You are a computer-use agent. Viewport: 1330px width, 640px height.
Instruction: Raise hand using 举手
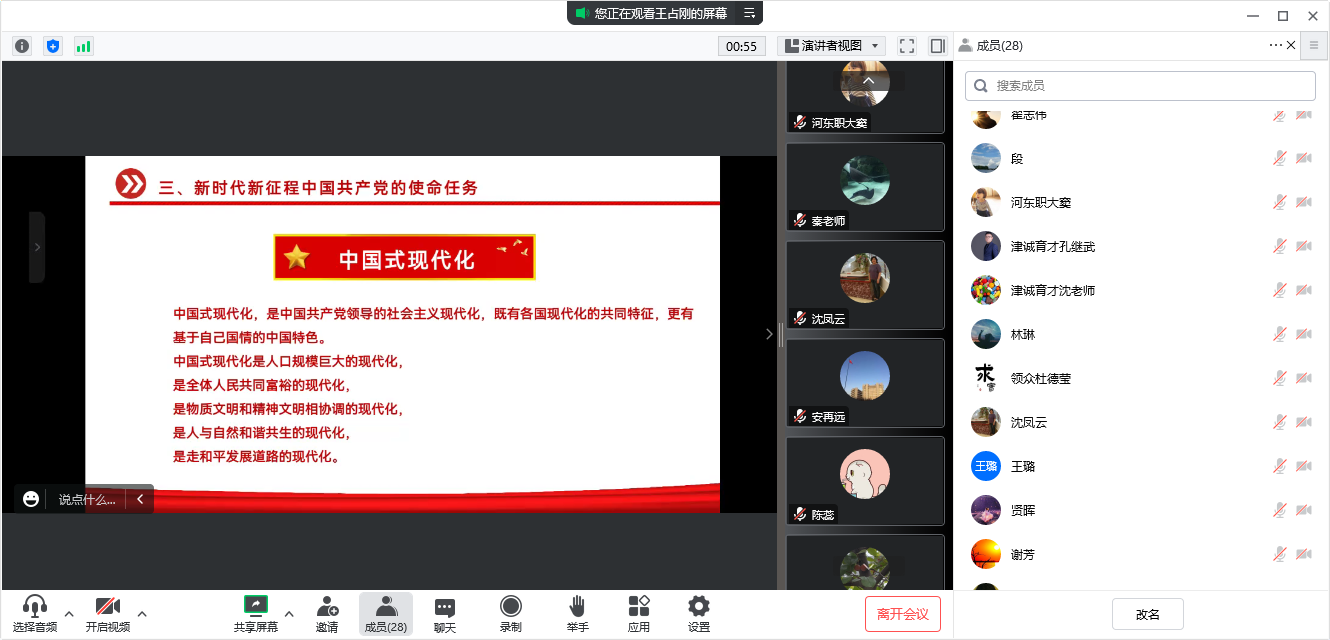click(x=577, y=613)
